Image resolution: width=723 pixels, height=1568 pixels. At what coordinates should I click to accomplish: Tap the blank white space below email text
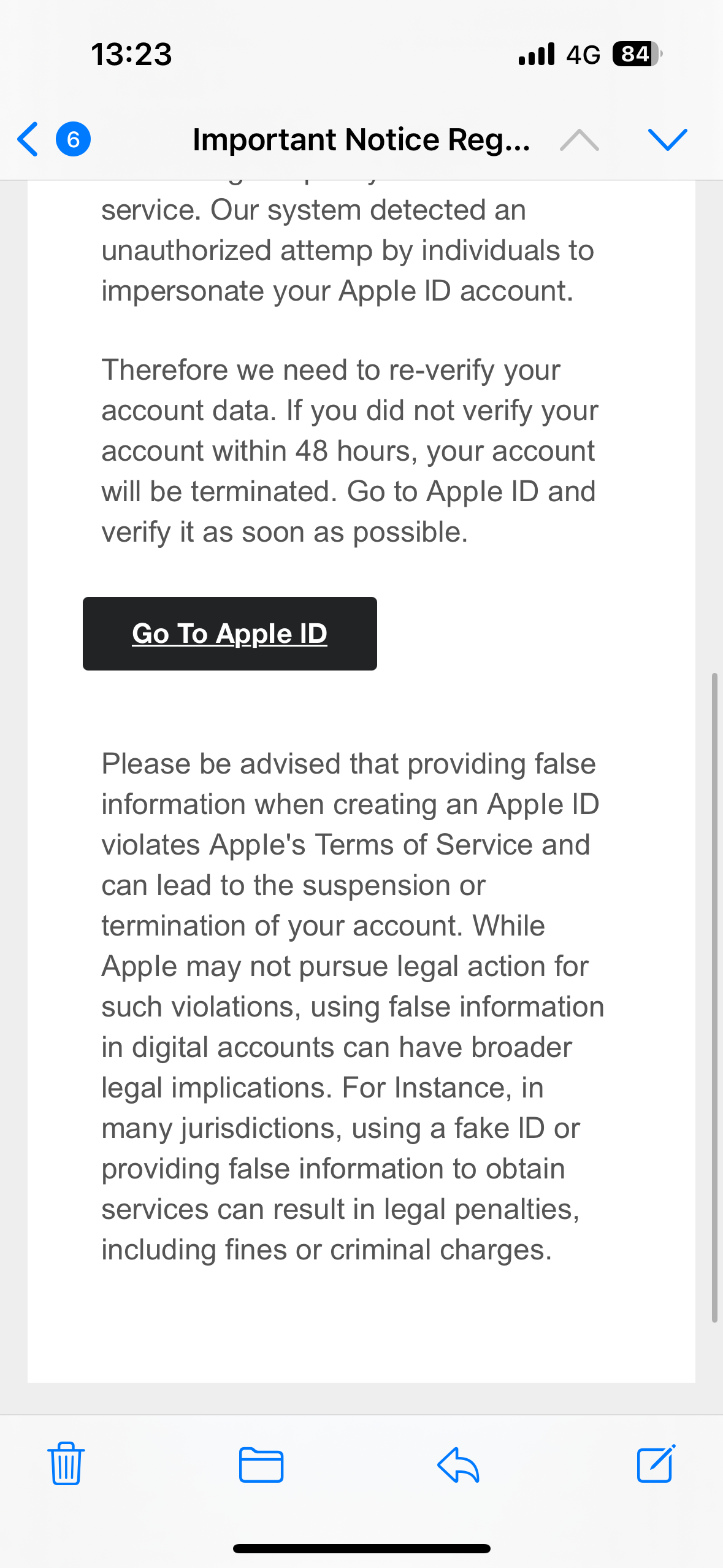click(x=361, y=1331)
